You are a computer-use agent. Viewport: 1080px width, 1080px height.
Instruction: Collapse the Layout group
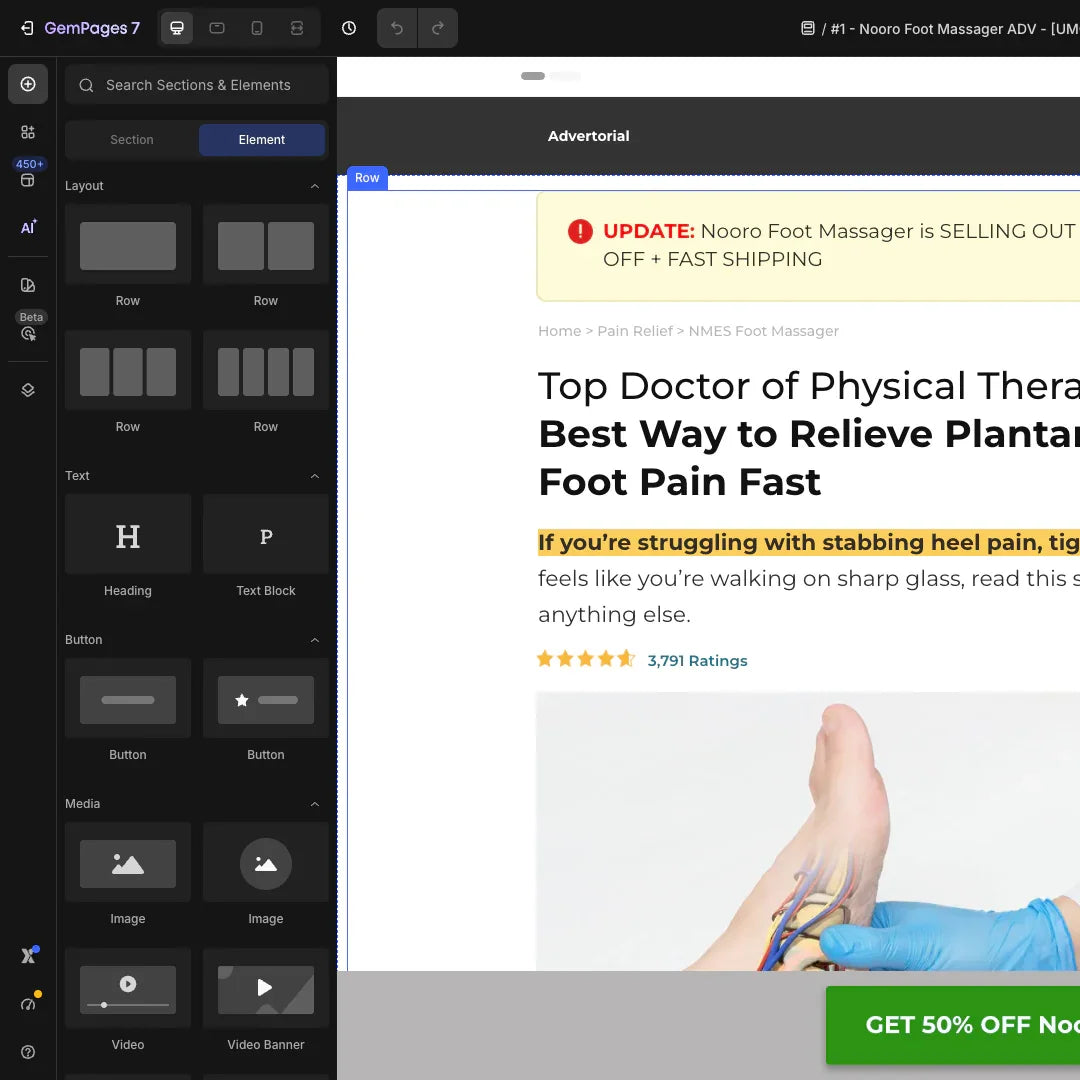pos(315,186)
